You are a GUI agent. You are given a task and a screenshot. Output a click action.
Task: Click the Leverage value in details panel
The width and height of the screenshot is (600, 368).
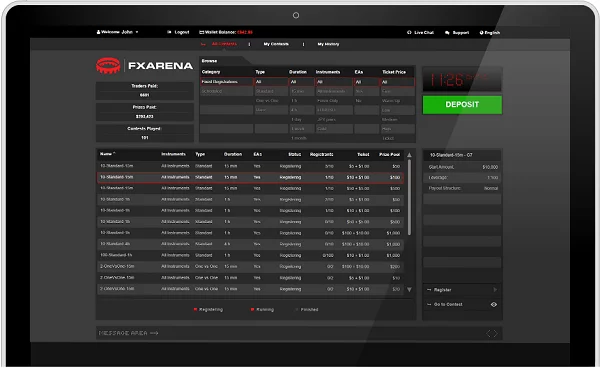coord(492,178)
